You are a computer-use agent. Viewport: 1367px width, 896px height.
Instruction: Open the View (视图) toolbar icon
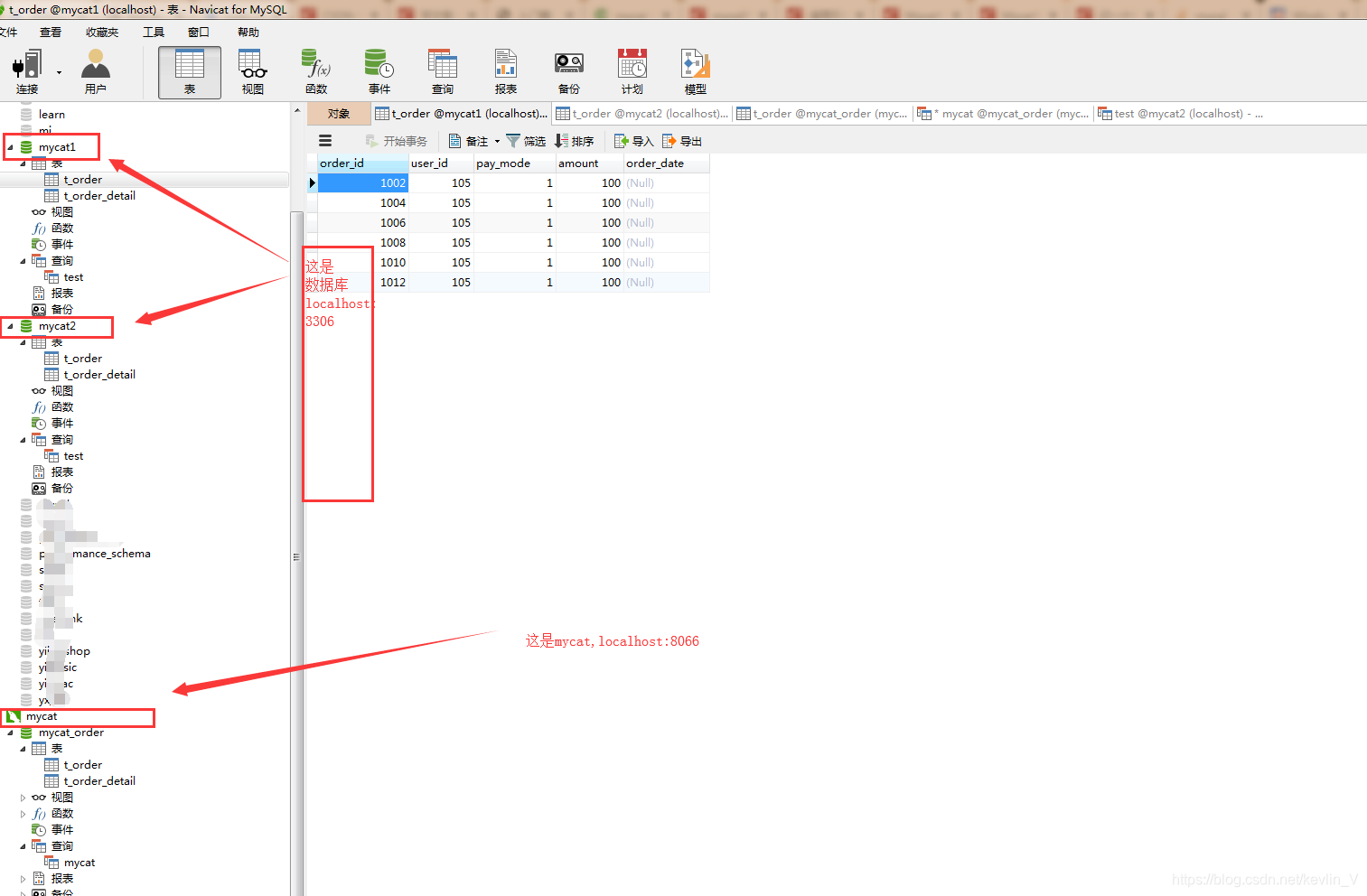point(253,72)
